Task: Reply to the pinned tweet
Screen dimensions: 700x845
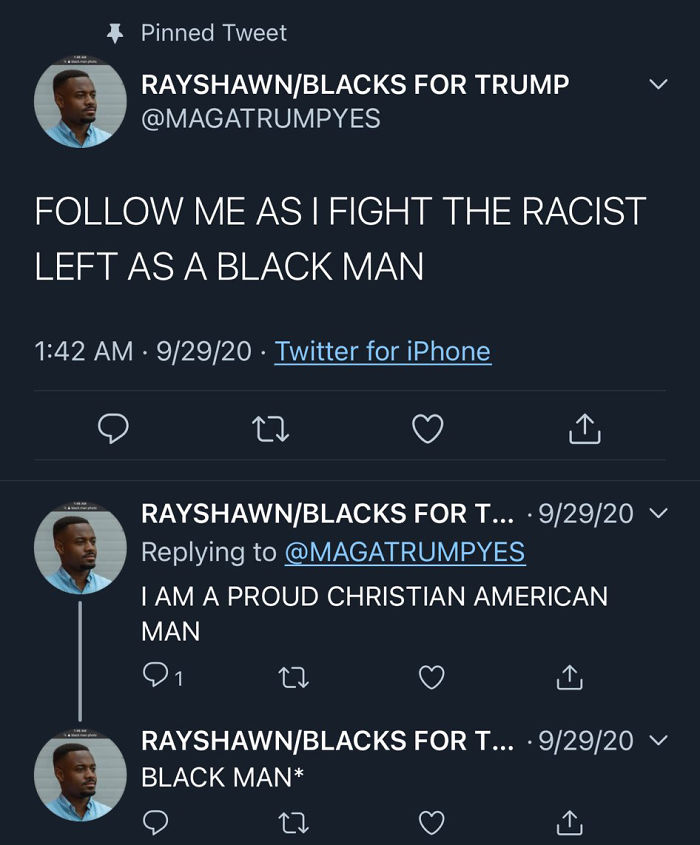Action: pos(114,428)
